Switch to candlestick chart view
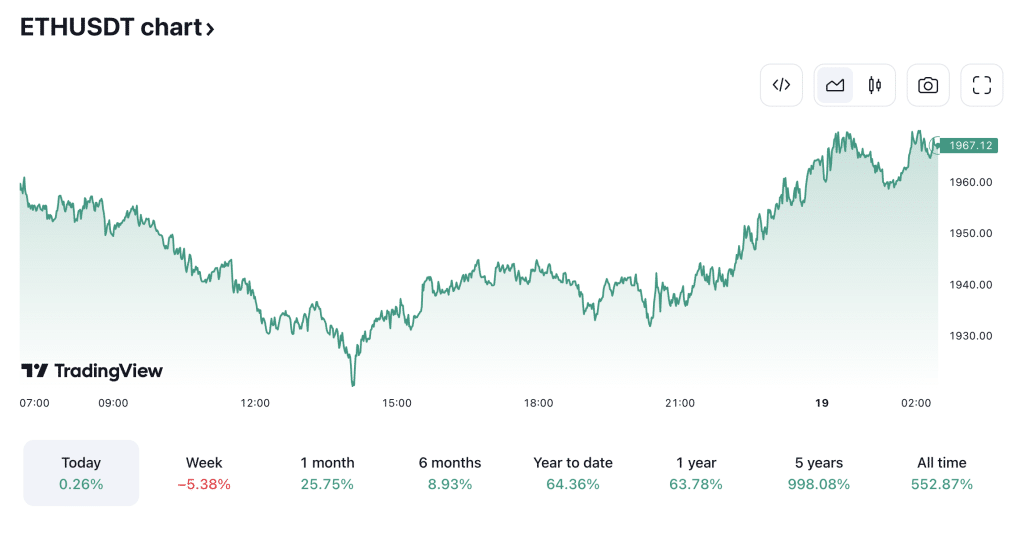 click(x=875, y=85)
